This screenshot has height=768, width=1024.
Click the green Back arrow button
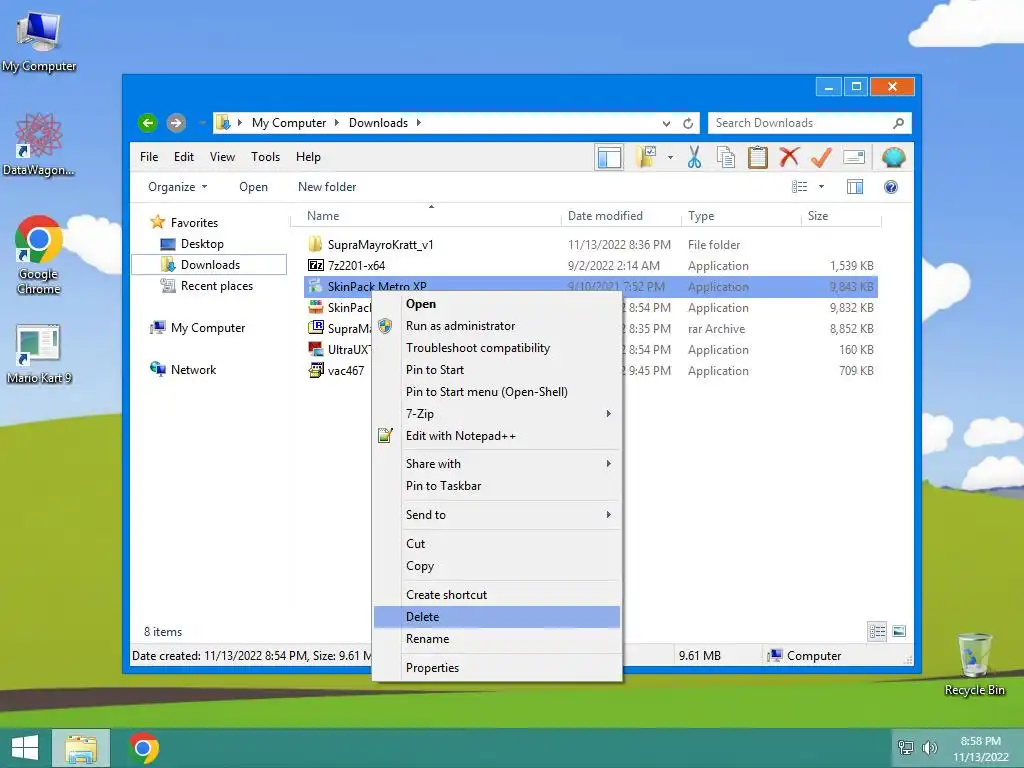(148, 123)
